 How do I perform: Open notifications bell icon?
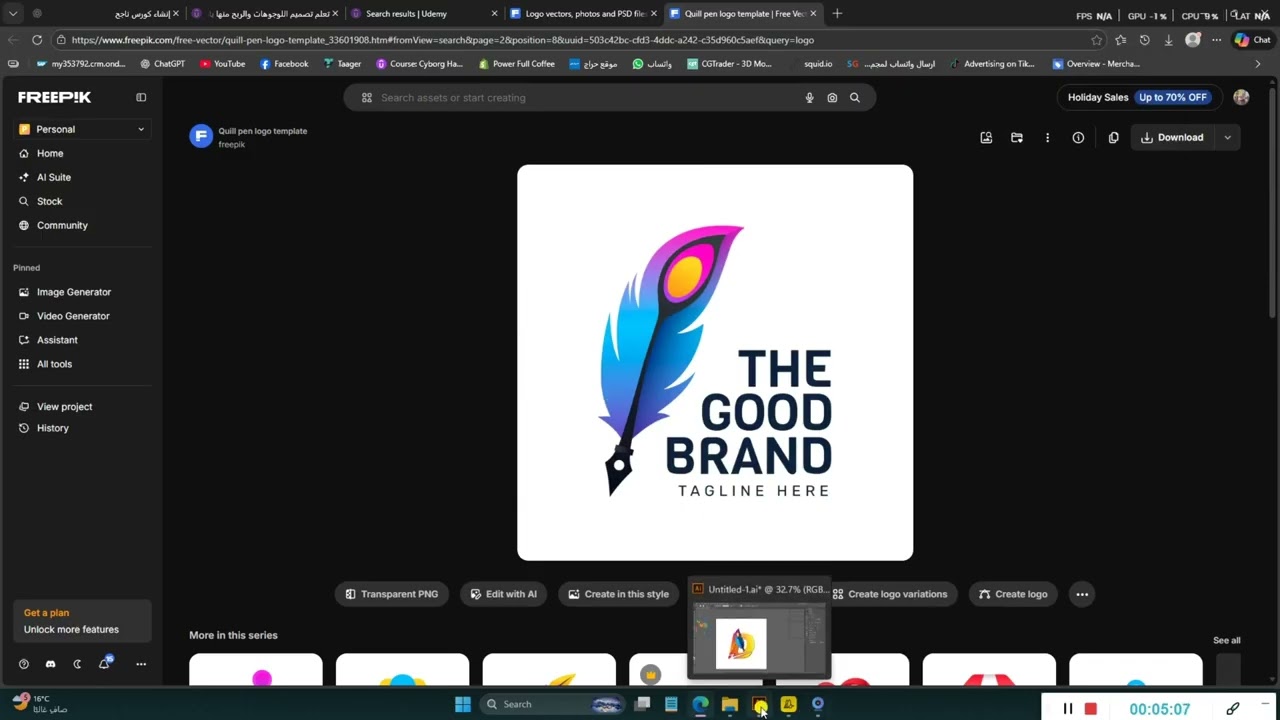[x=104, y=664]
